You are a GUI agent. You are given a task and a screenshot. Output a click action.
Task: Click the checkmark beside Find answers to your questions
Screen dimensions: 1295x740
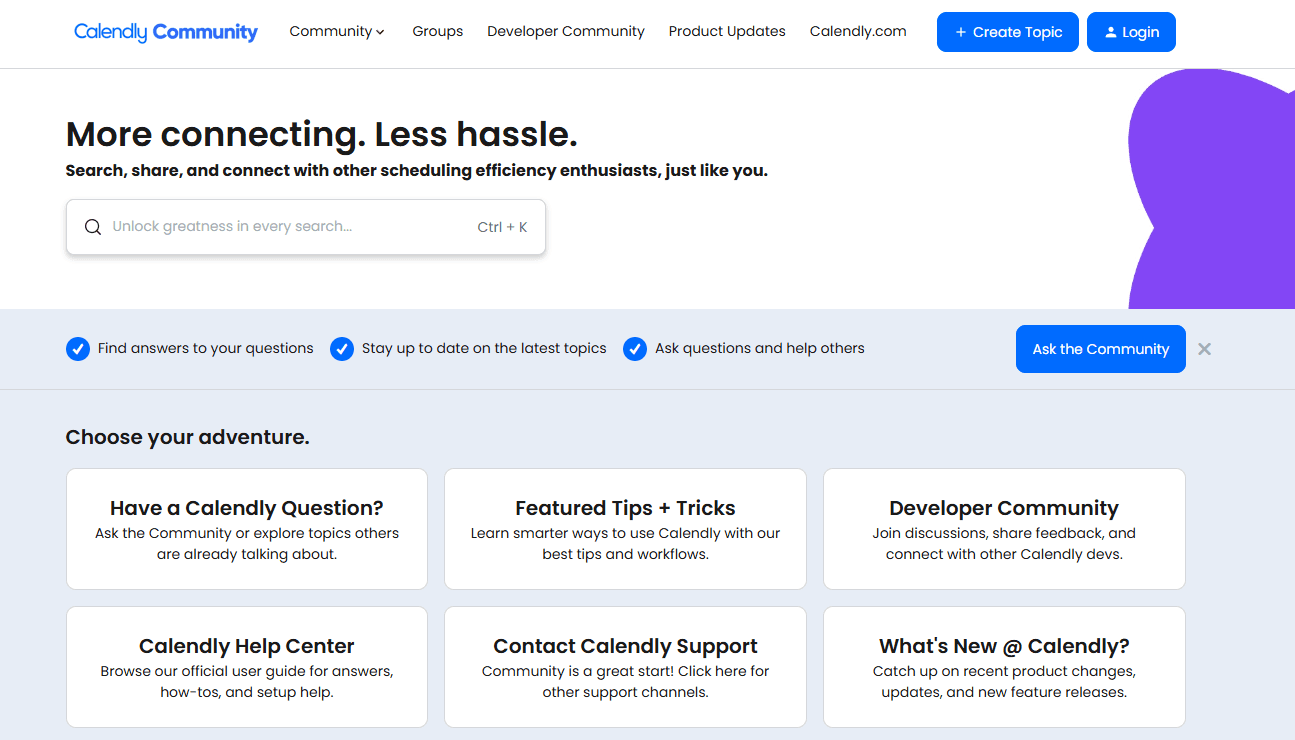pyautogui.click(x=78, y=349)
